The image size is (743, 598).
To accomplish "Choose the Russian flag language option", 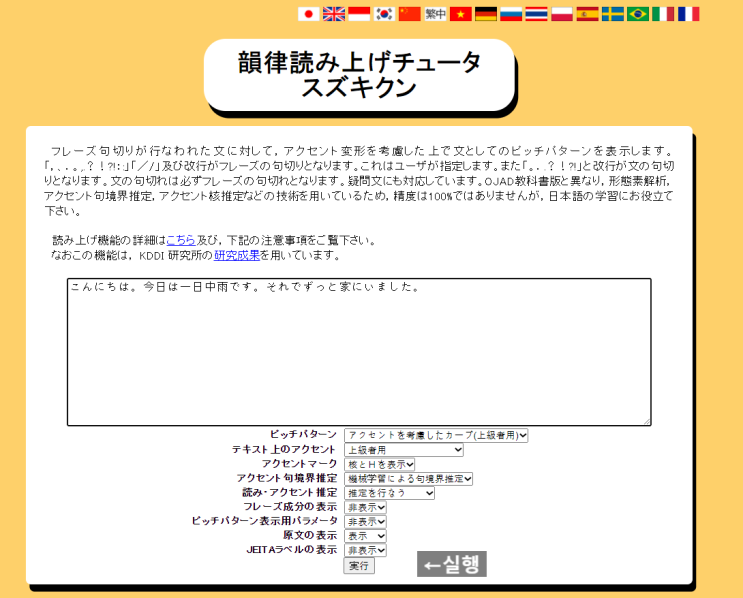I will (x=511, y=14).
